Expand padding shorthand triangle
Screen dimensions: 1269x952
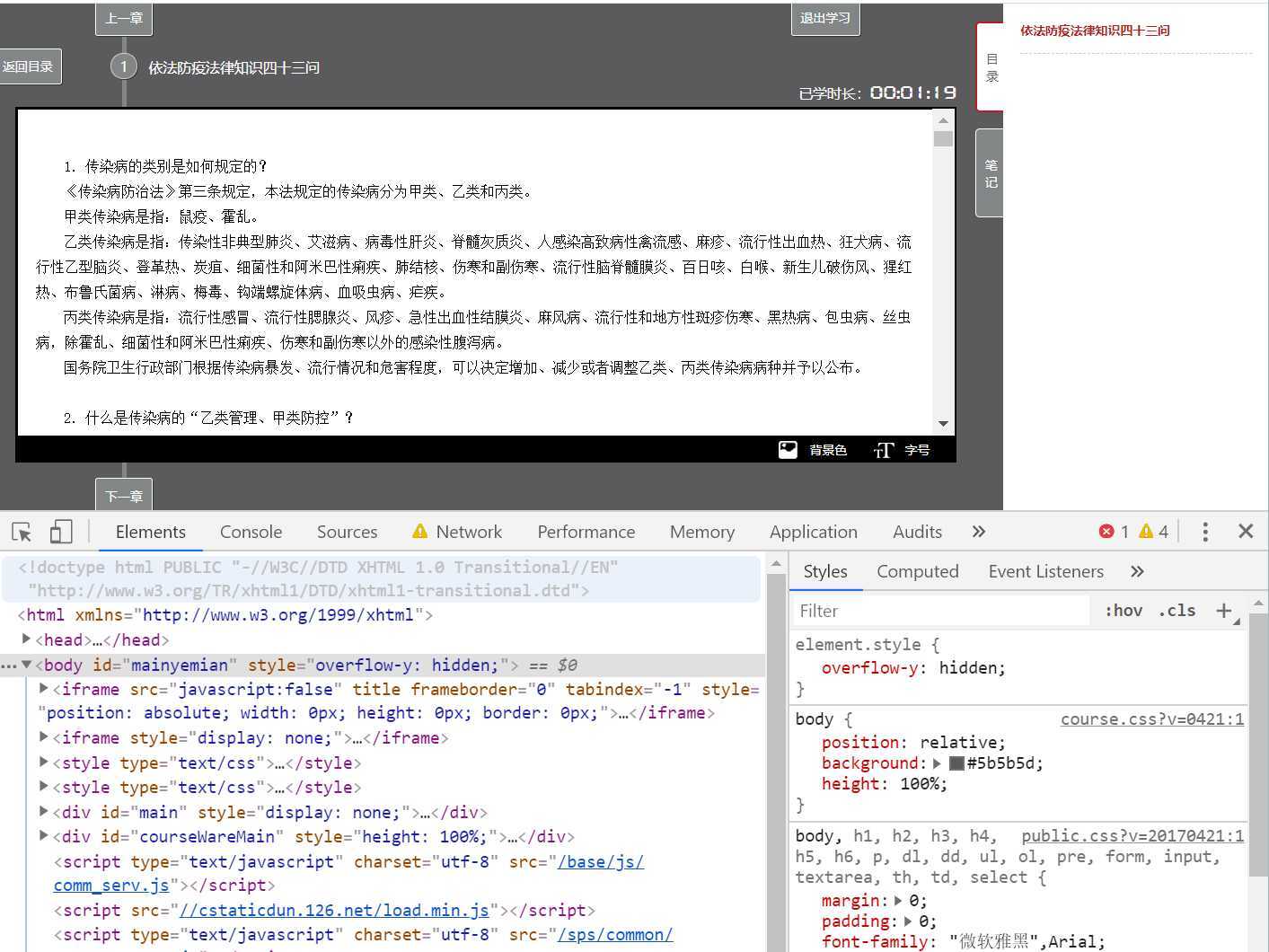(908, 921)
